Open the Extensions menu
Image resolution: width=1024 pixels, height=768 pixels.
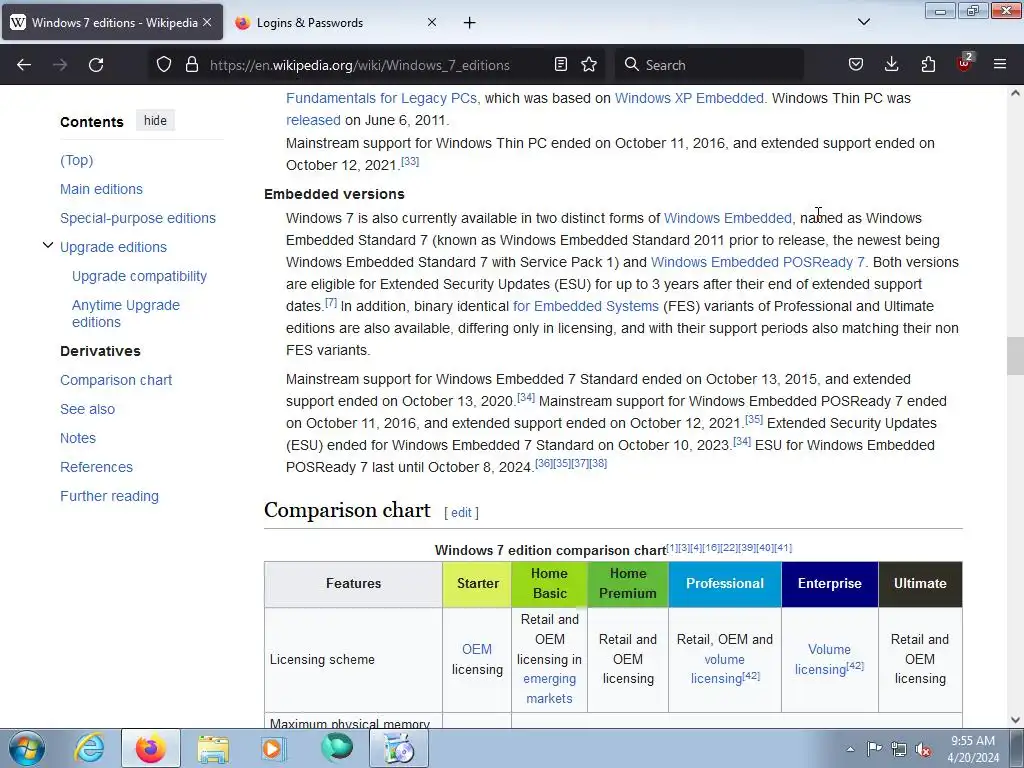click(928, 65)
